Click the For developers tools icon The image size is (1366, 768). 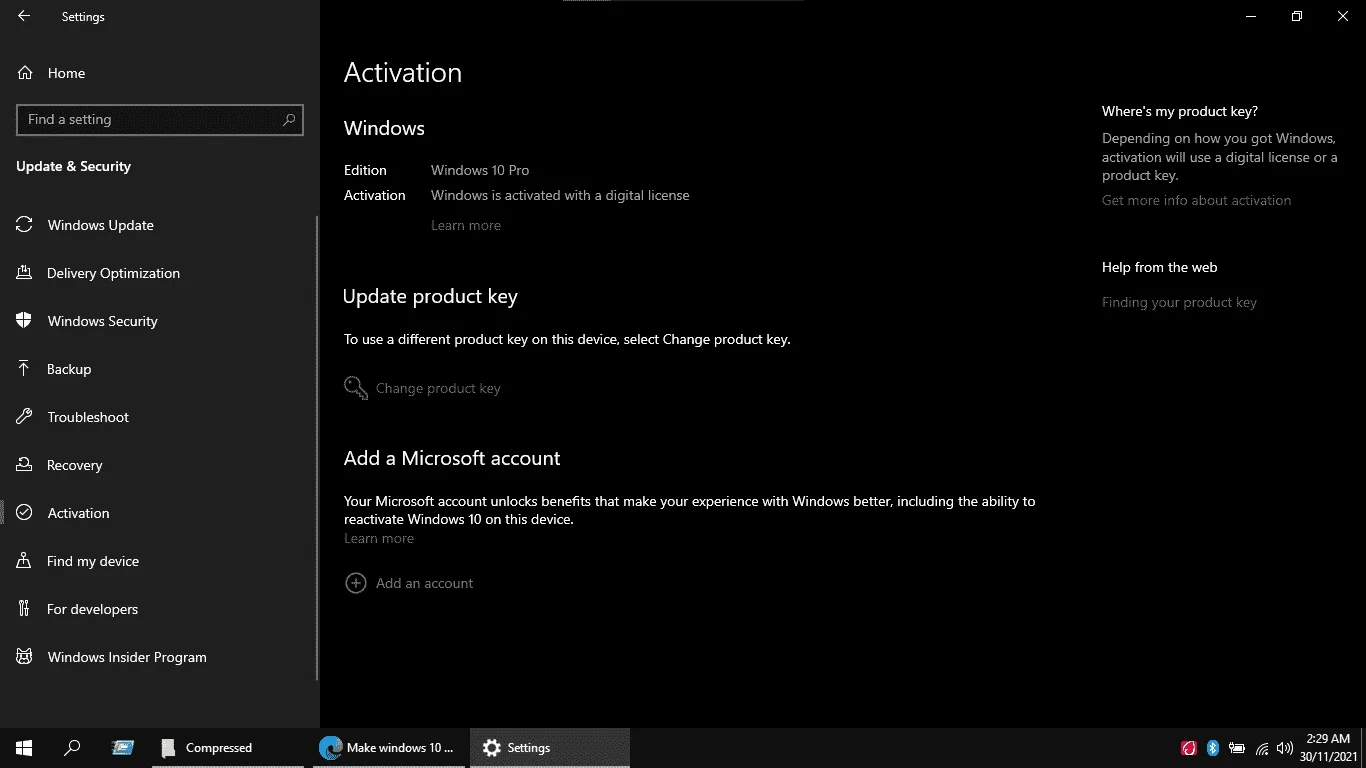(24, 609)
